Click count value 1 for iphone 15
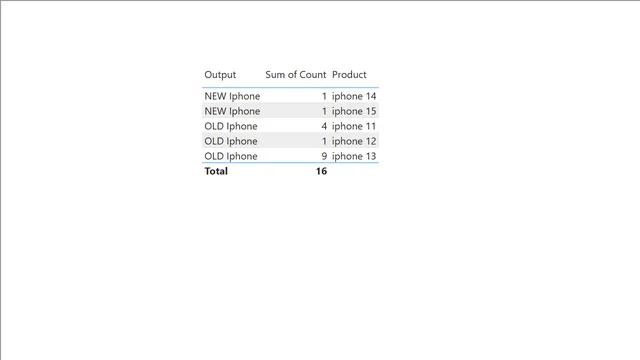Image resolution: width=640 pixels, height=360 pixels. [x=324, y=111]
